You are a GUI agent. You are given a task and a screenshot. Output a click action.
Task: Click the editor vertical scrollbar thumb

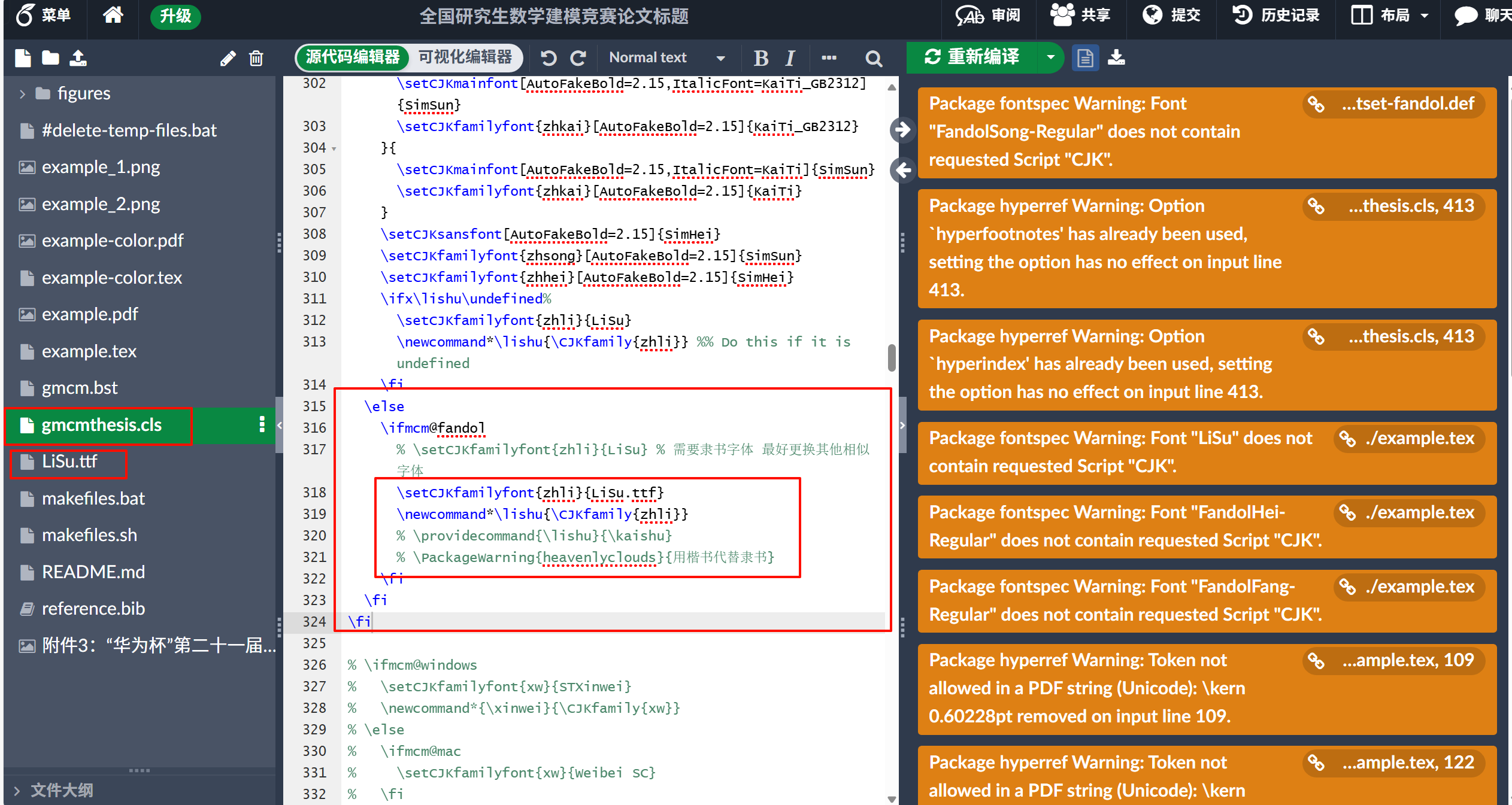click(x=892, y=357)
